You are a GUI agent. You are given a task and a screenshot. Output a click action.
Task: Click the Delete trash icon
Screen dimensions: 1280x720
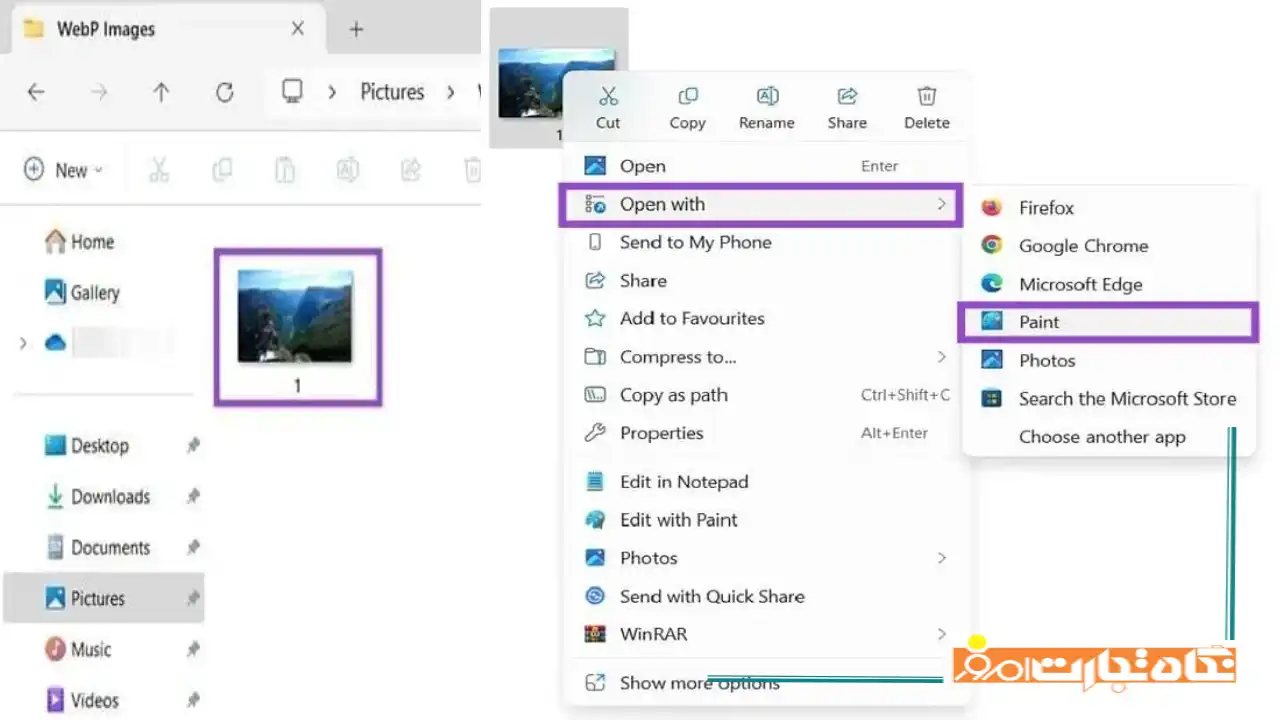pyautogui.click(x=927, y=97)
